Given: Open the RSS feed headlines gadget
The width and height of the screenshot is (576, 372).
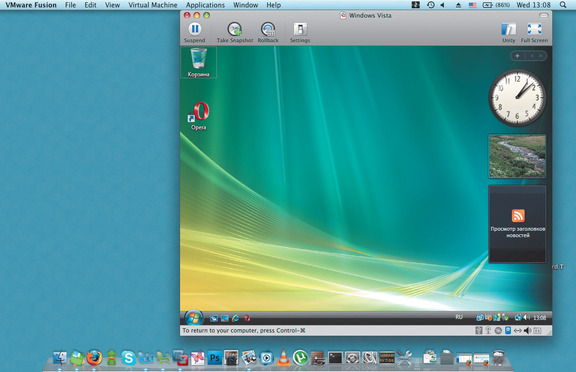Looking at the screenshot, I should coord(517,224).
